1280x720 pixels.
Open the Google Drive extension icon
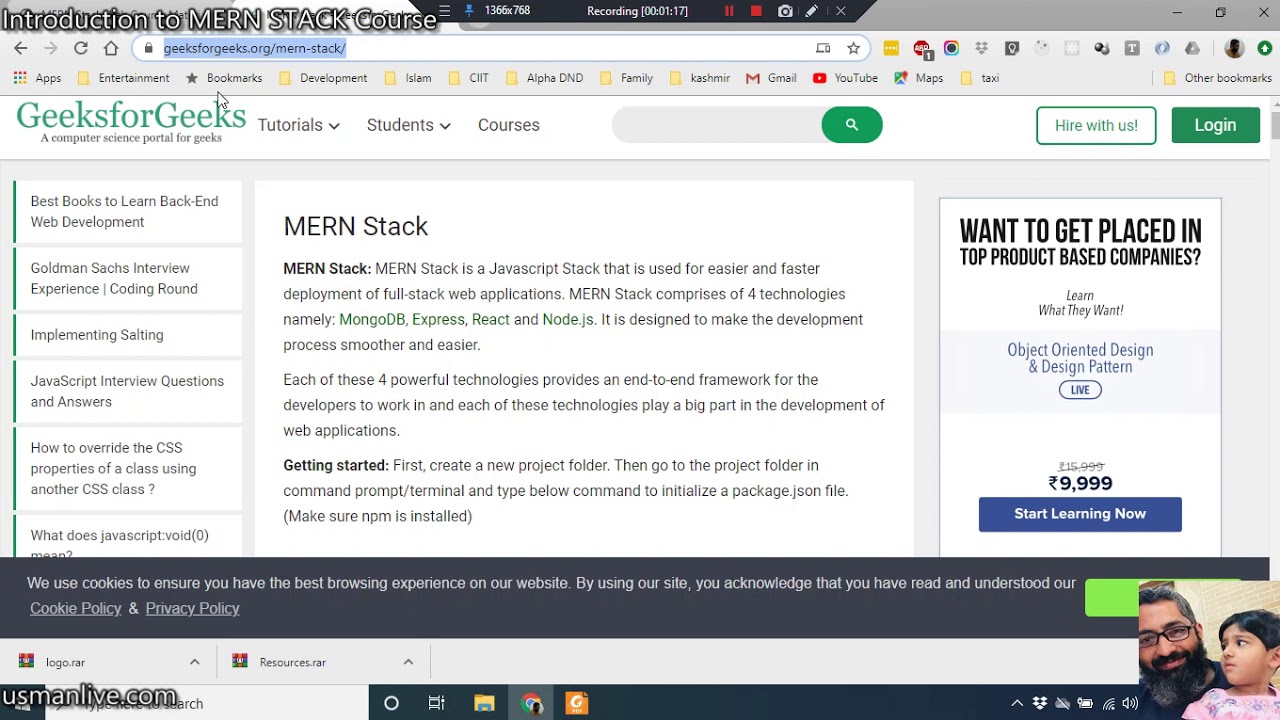[1192, 48]
